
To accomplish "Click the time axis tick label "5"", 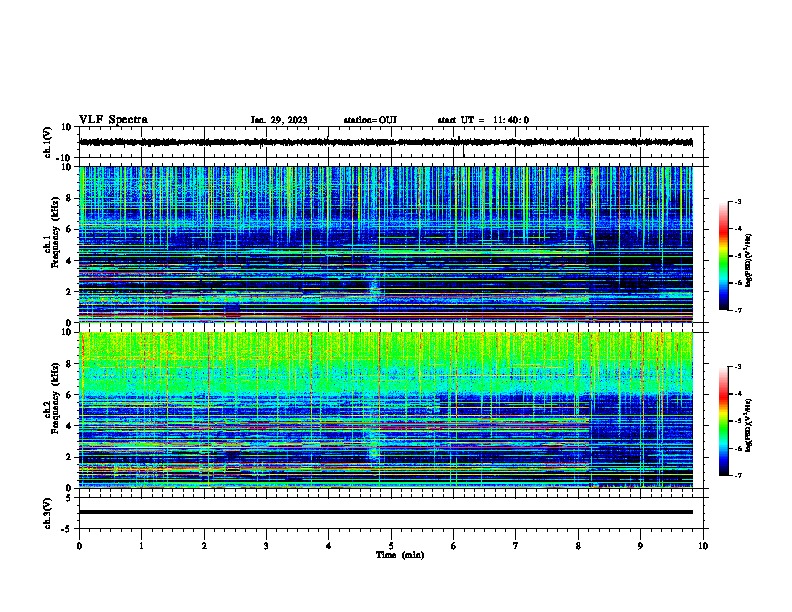I will [391, 546].
